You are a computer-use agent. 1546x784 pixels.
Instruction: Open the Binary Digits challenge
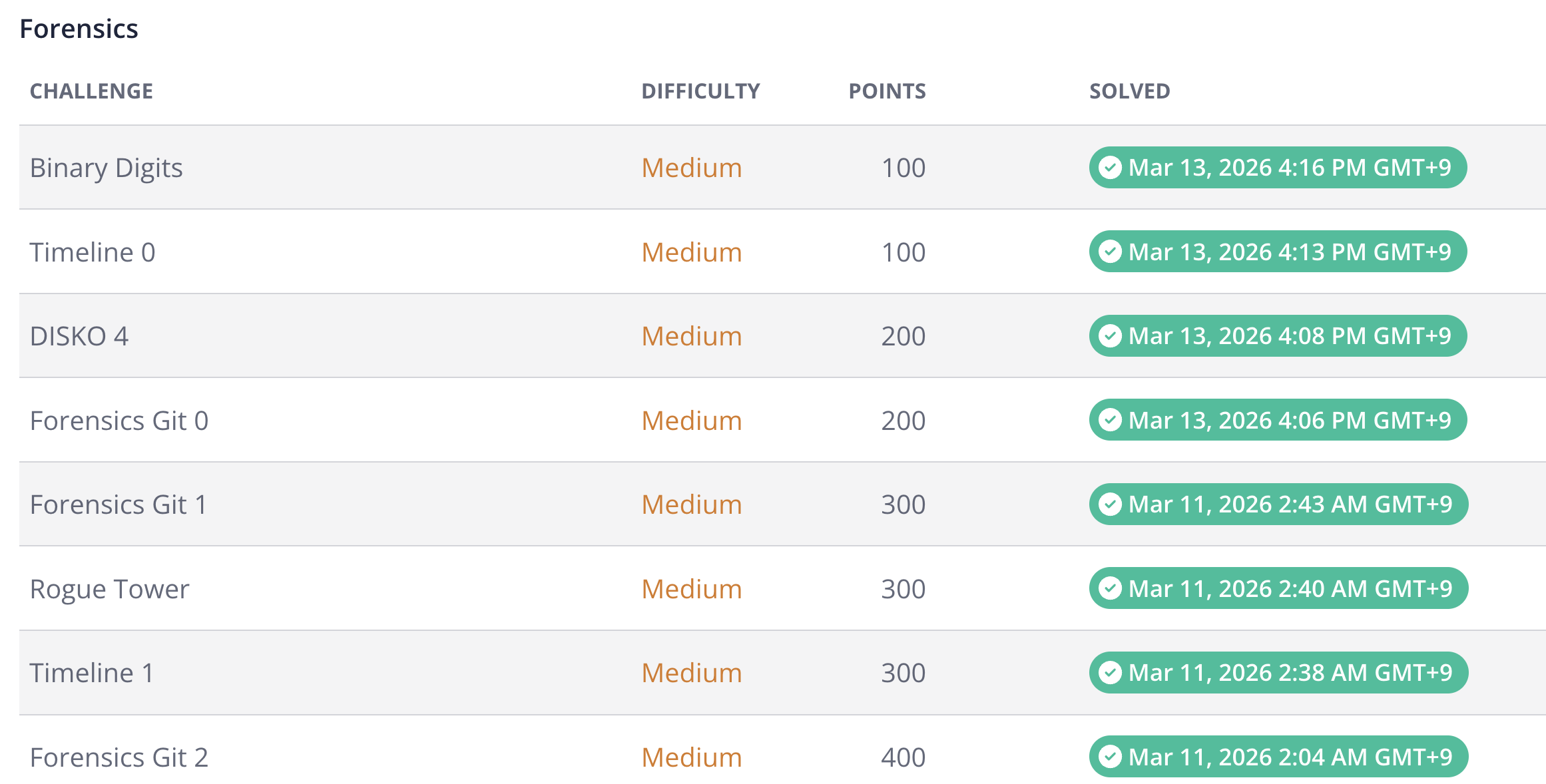107,168
